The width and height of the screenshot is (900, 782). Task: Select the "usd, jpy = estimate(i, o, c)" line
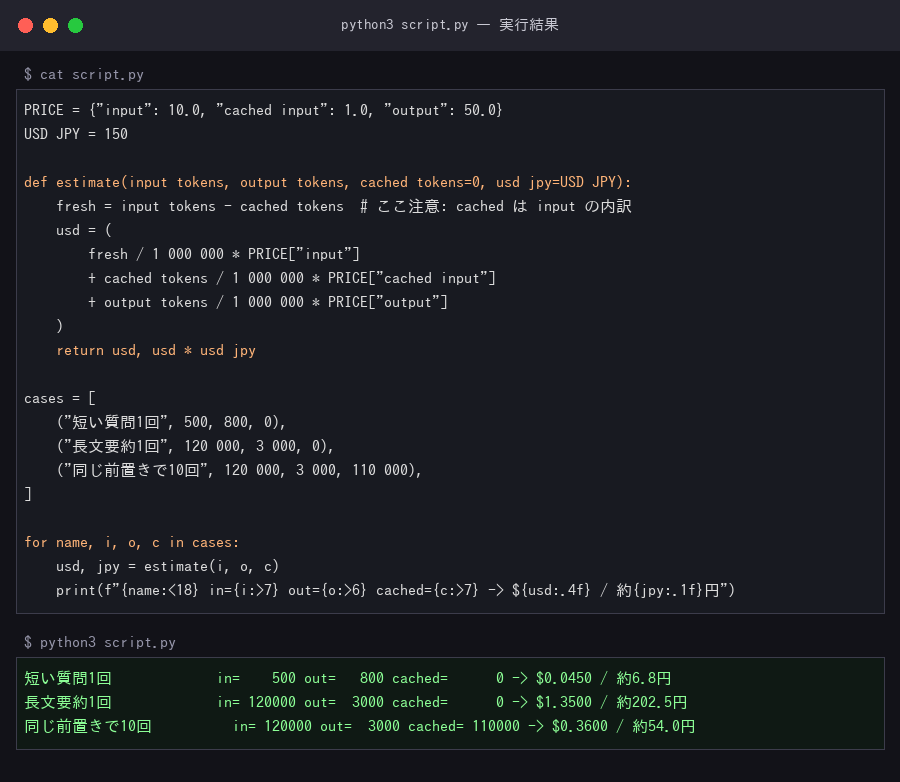point(168,567)
